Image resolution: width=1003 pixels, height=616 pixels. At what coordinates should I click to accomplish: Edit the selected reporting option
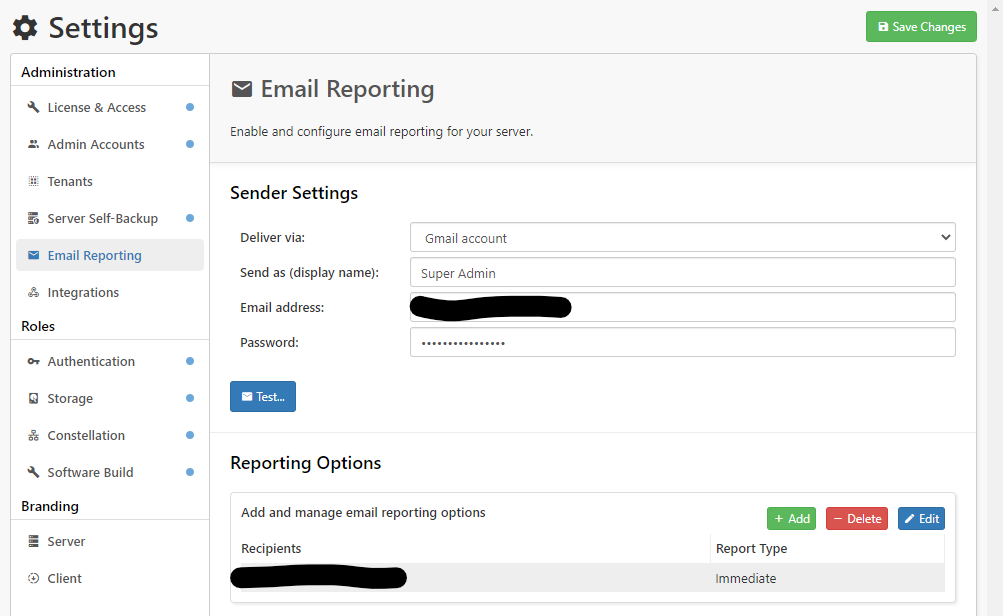point(921,519)
